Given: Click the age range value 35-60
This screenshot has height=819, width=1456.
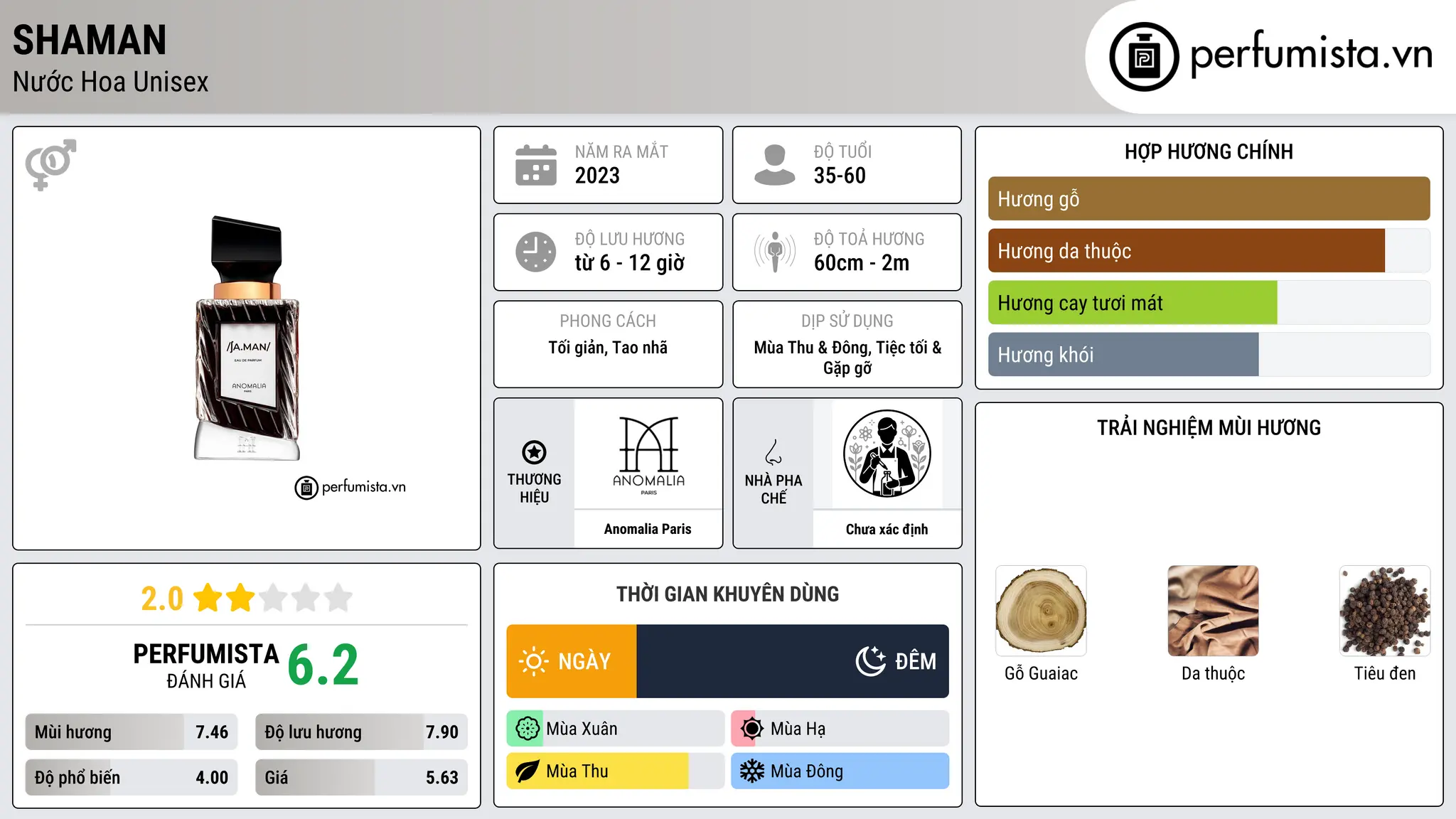Looking at the screenshot, I should (x=840, y=176).
